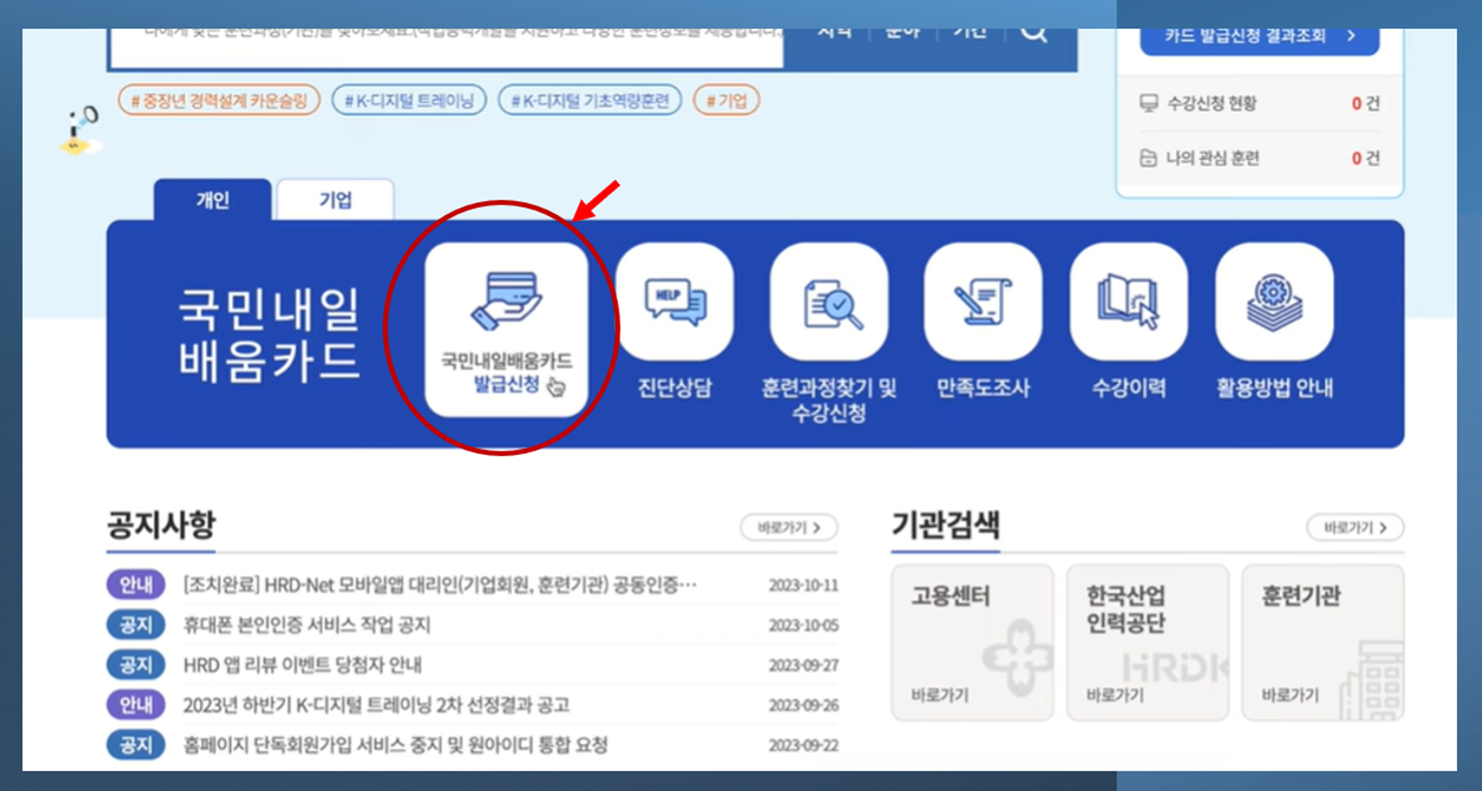The image size is (1482, 791).
Task: Click the 기관검색 section heading
Action: 945,525
